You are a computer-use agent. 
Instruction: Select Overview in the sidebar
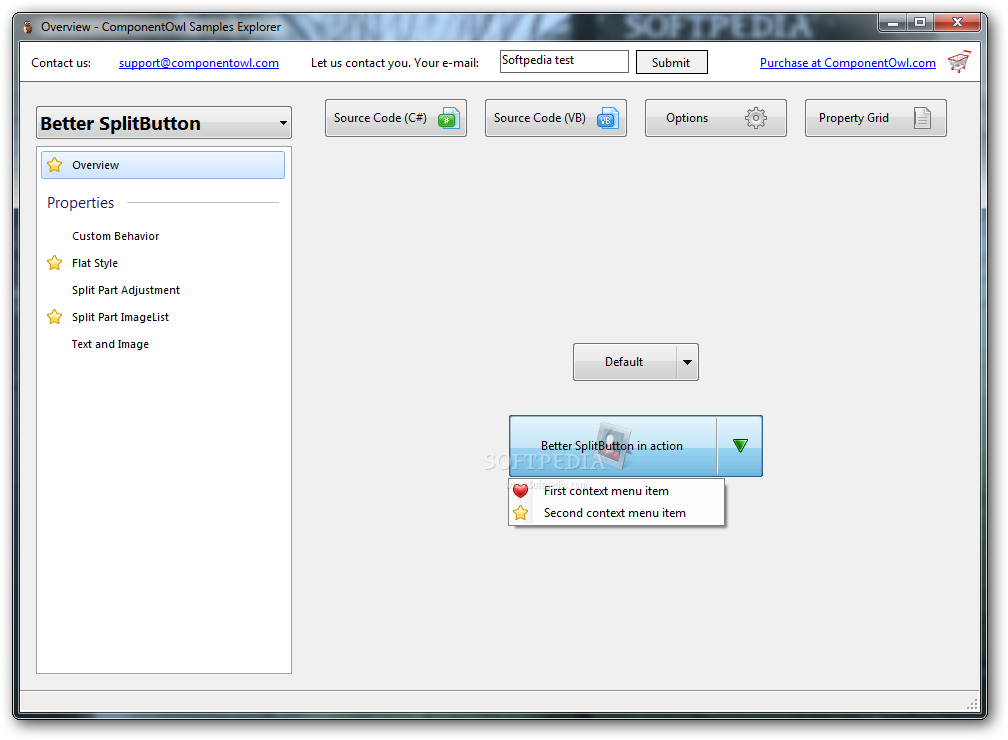pos(163,165)
